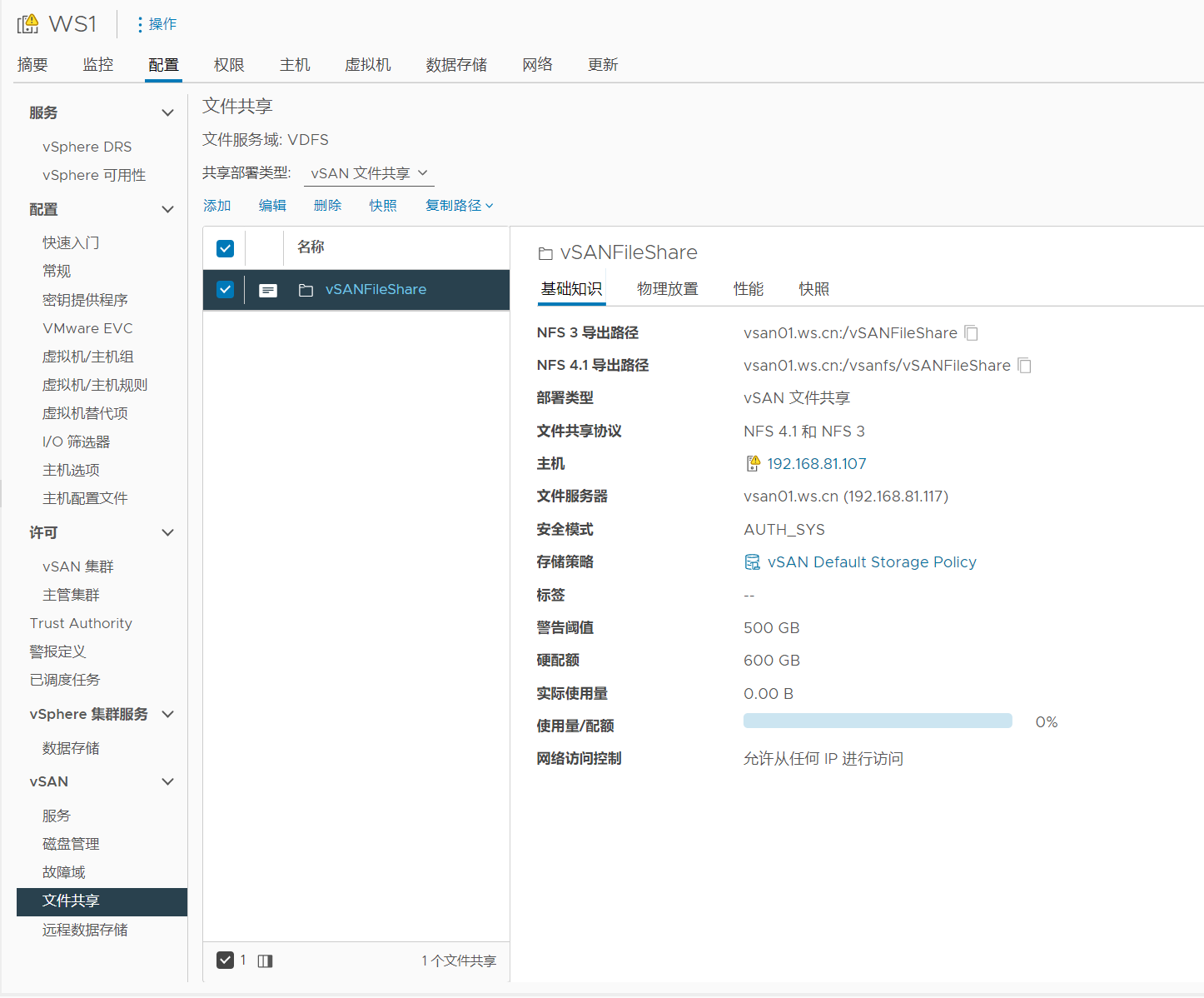
Task: Collapse the vSphere 集群服务 section
Action: pos(167,714)
